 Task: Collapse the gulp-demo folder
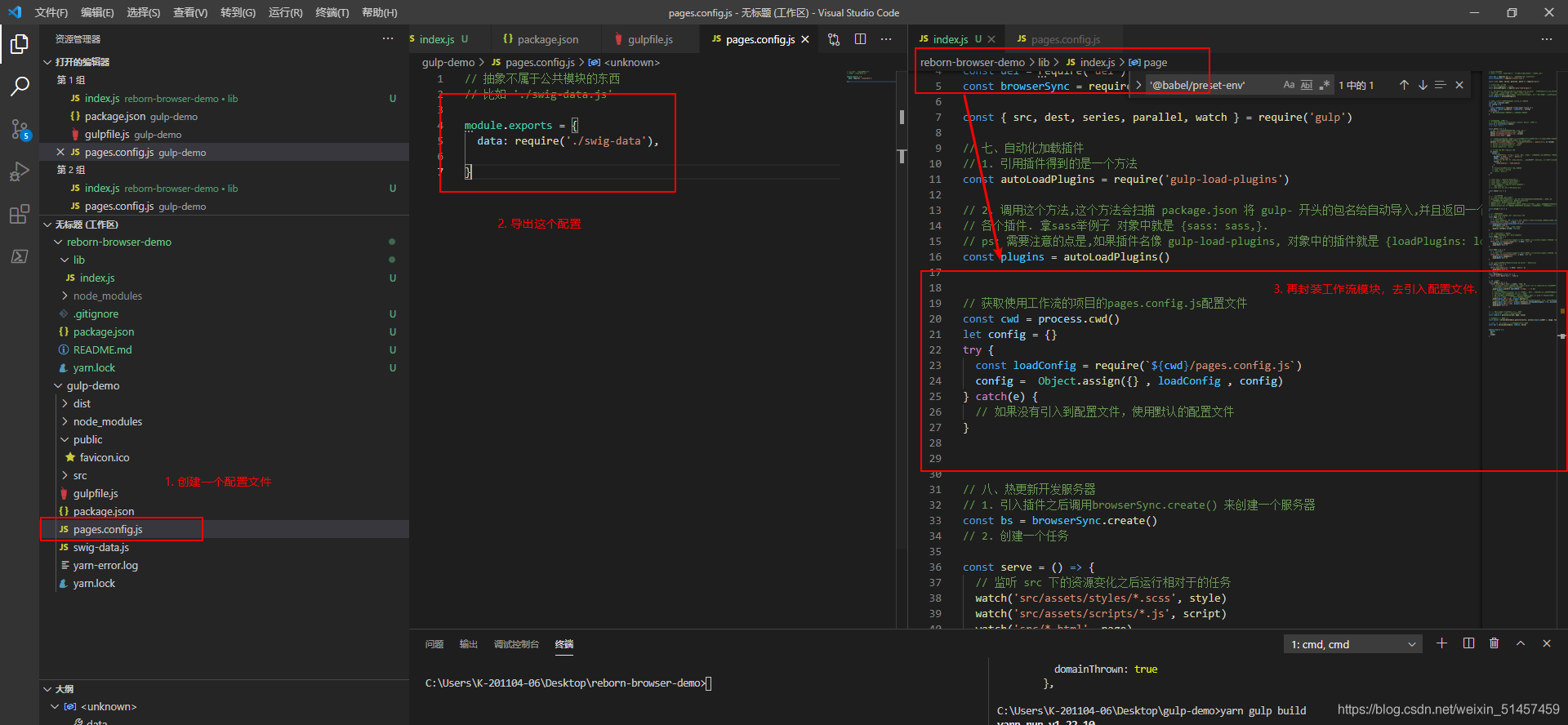point(58,385)
